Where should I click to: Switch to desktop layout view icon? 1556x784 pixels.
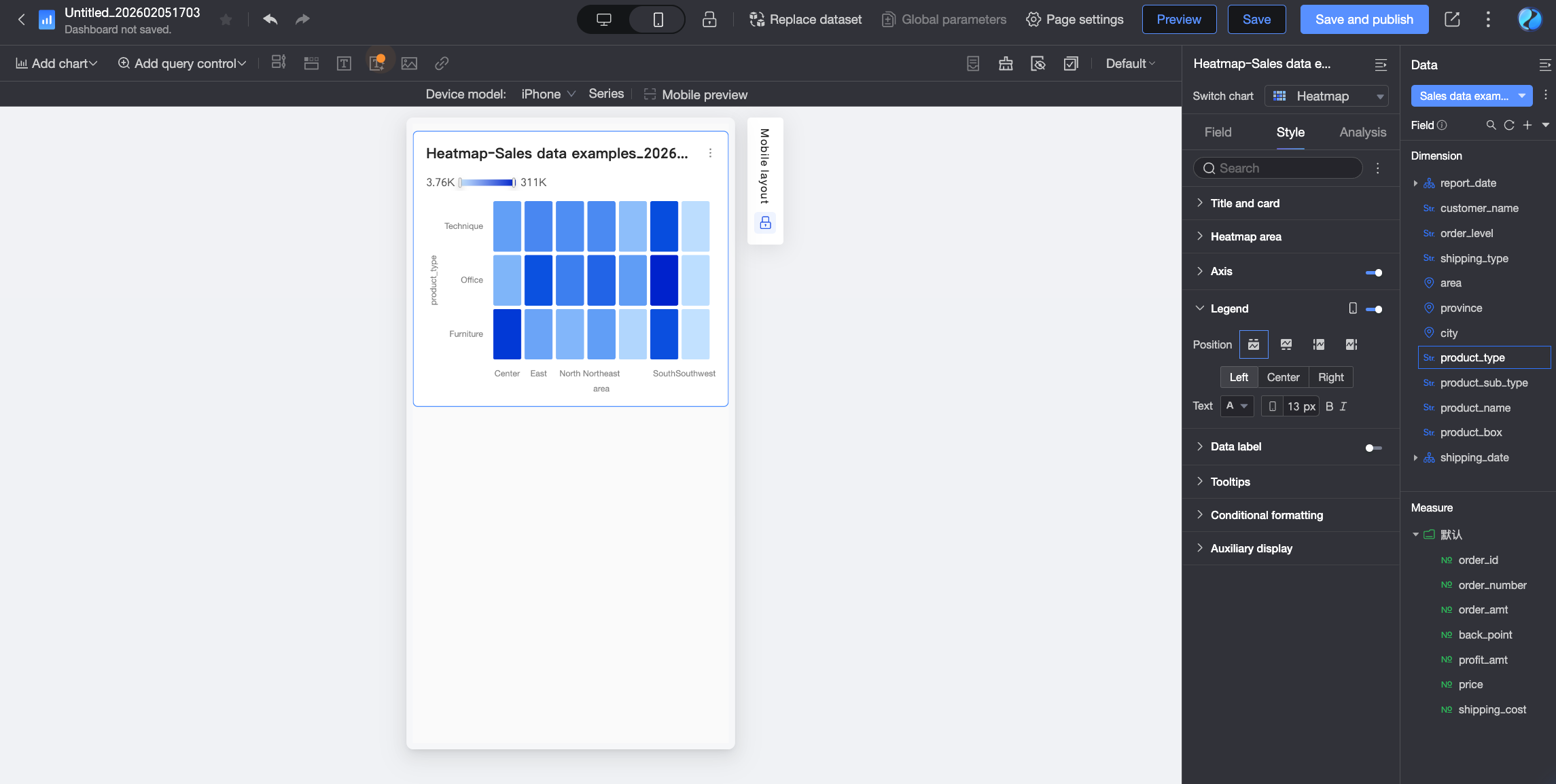pyautogui.click(x=603, y=20)
